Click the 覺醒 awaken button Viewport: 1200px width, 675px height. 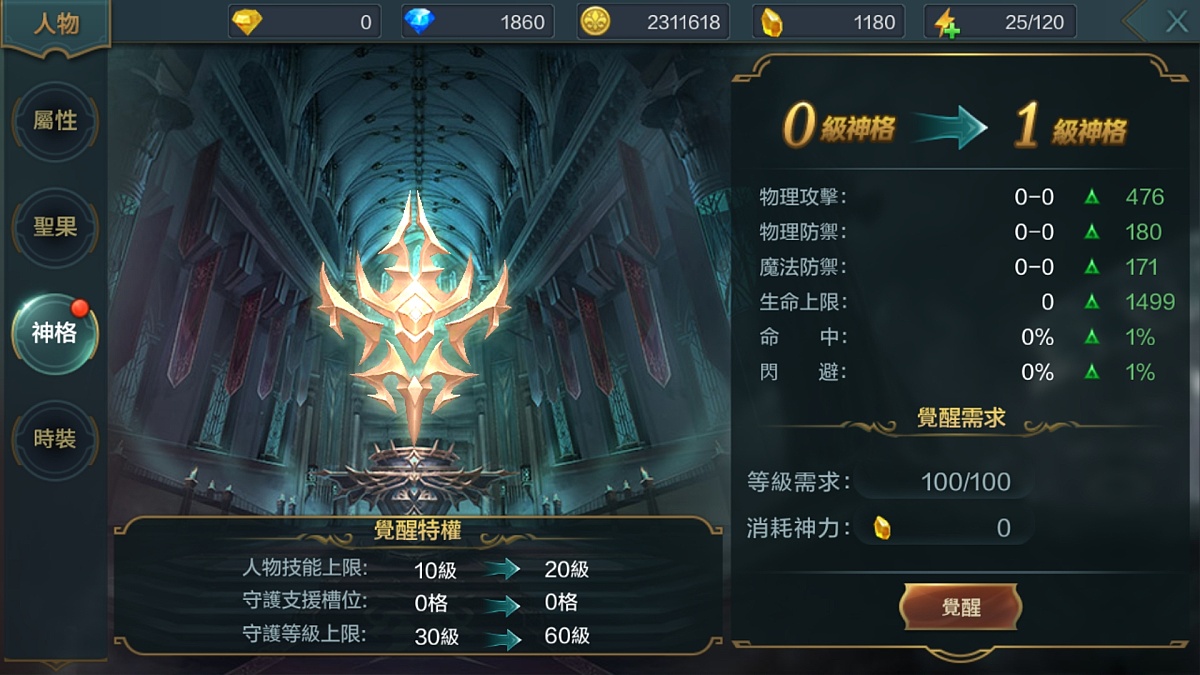[x=961, y=608]
